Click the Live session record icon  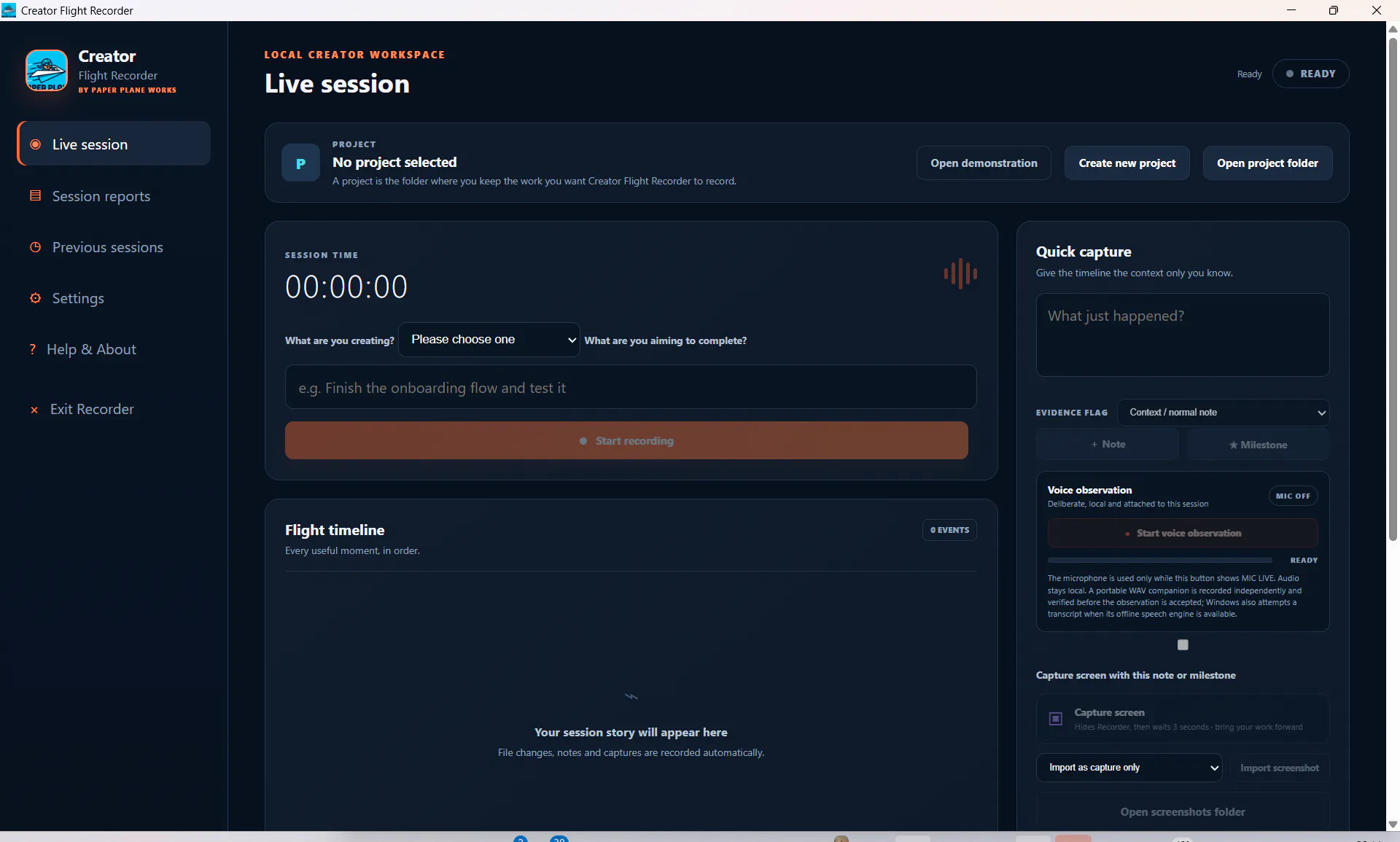(x=35, y=144)
